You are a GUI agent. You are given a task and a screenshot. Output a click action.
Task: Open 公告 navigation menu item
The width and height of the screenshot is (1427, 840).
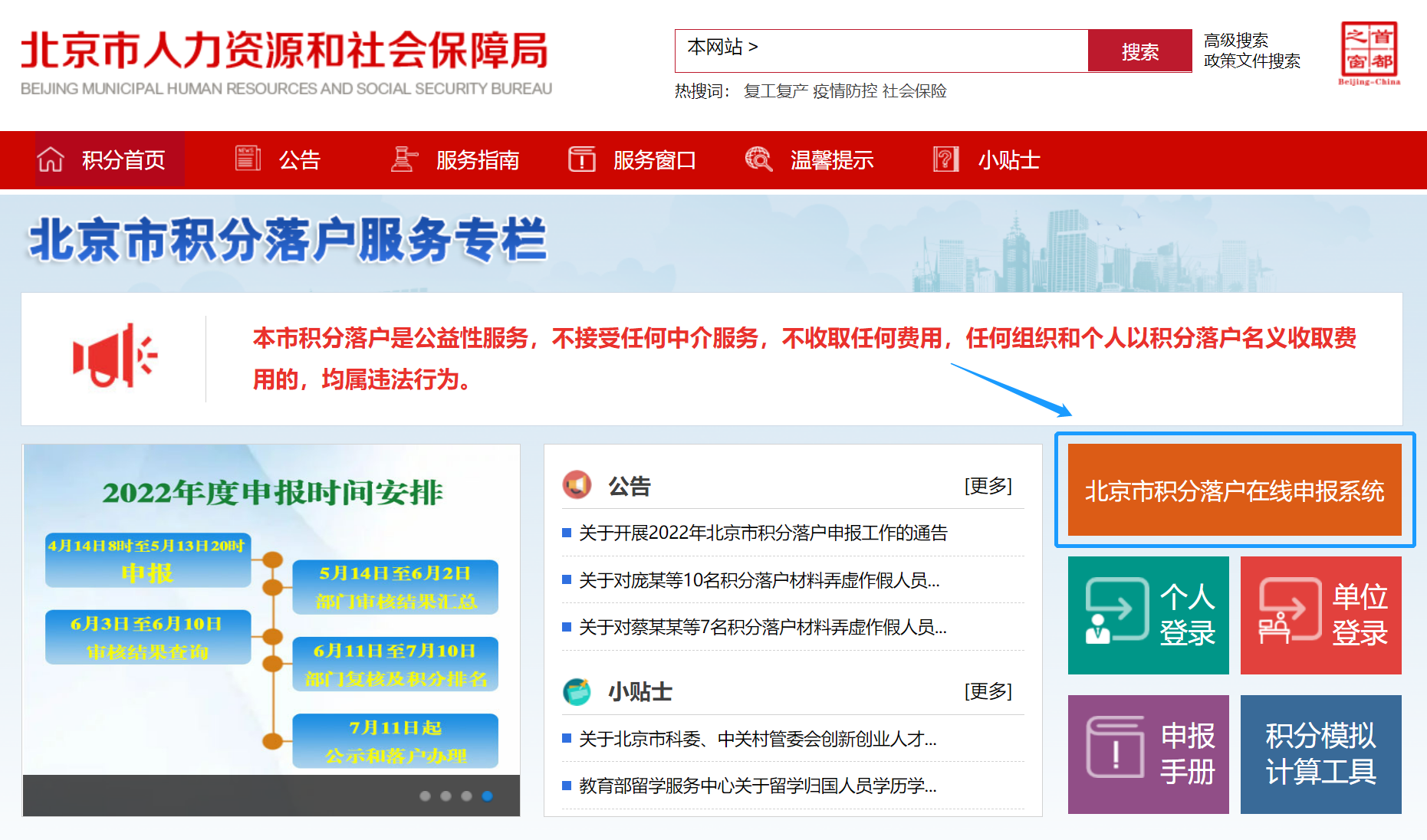pyautogui.click(x=299, y=159)
